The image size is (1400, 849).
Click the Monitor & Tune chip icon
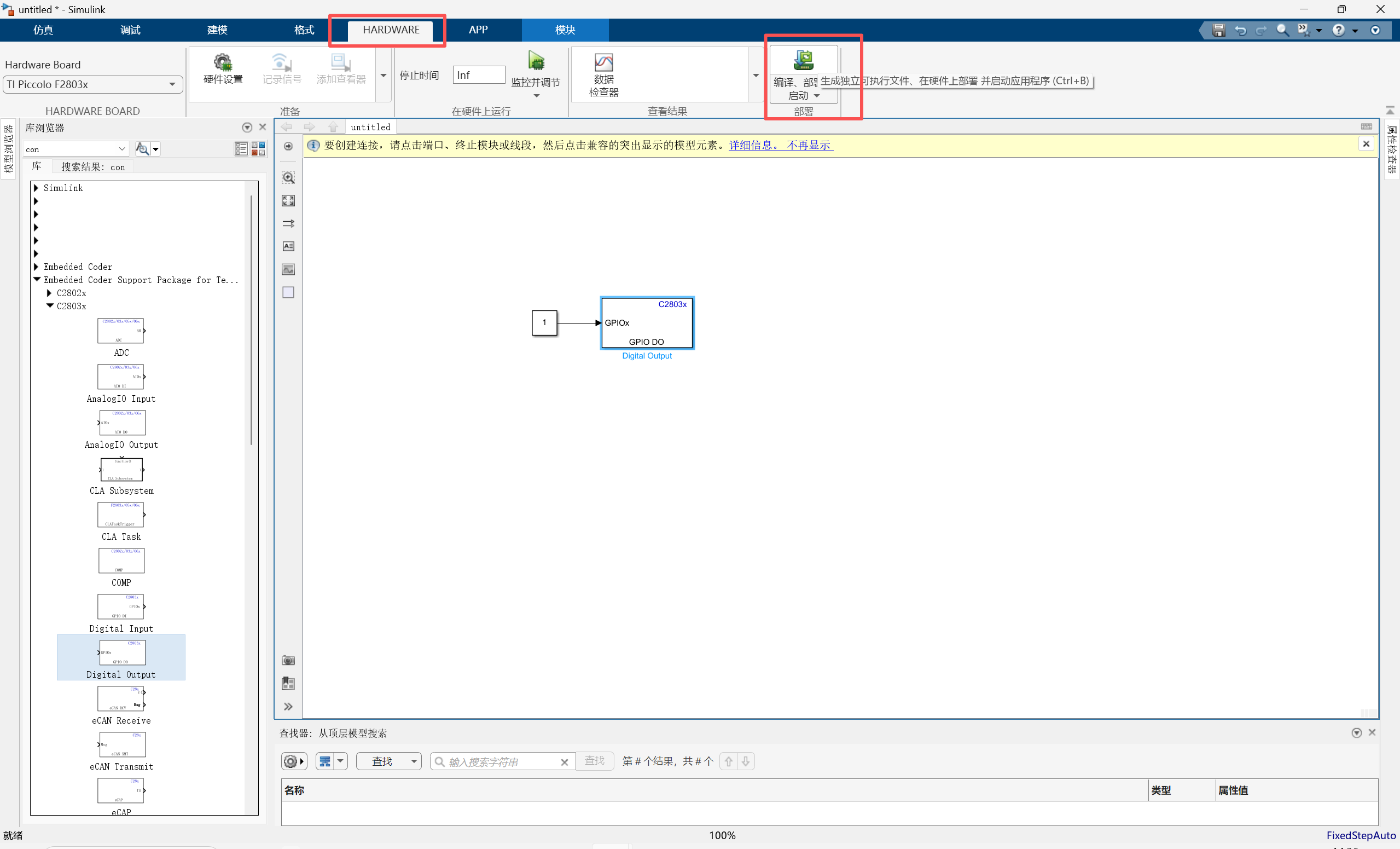536,61
